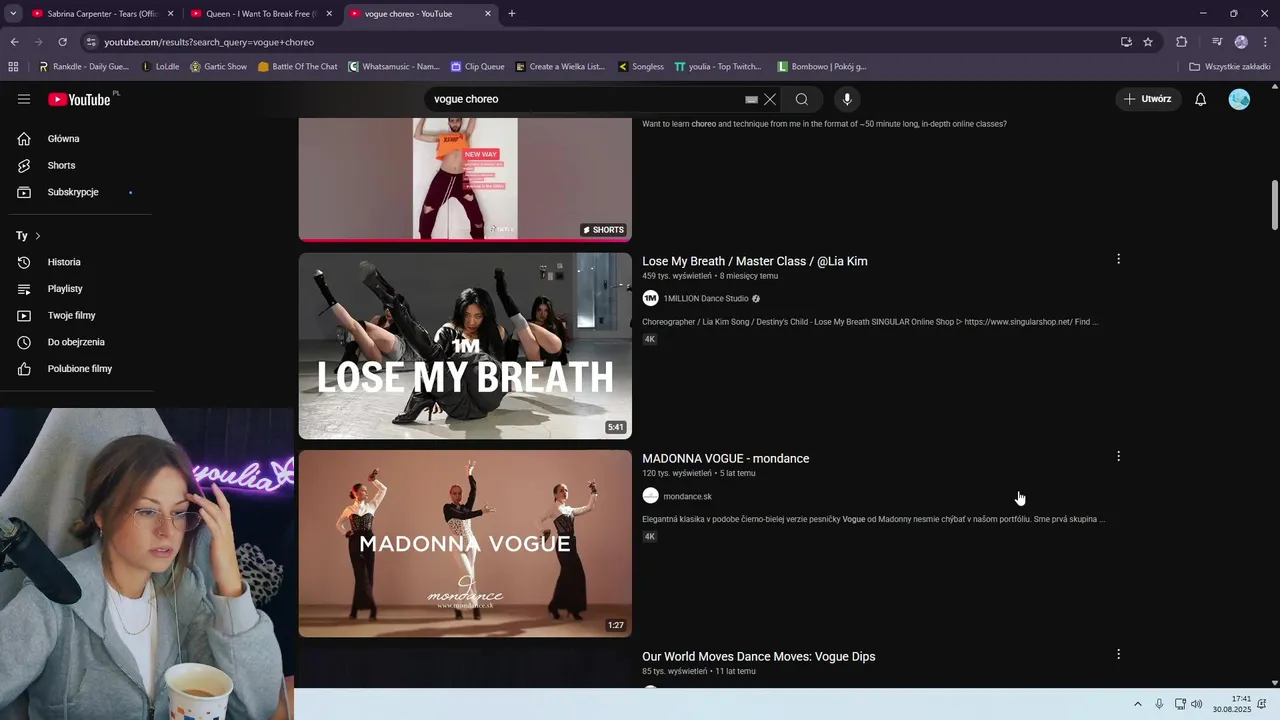Open the mondance.sk channel name link

(688, 496)
